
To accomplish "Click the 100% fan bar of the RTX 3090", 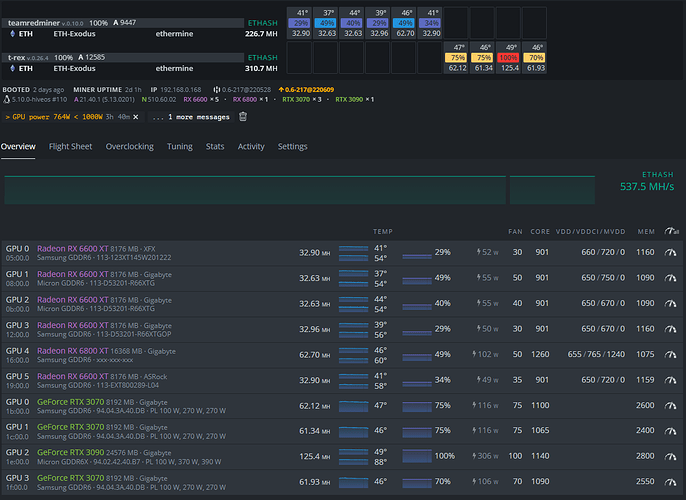I will click(417, 456).
